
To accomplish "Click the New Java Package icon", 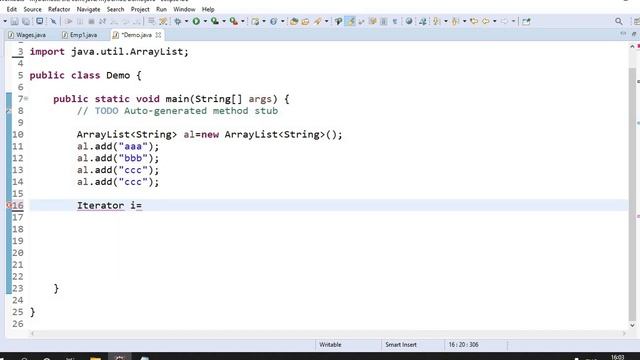I will [255, 21].
